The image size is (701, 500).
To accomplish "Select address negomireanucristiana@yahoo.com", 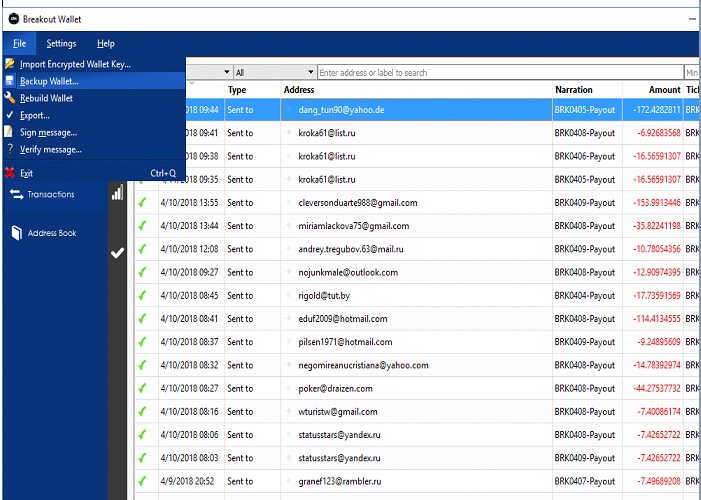I will pyautogui.click(x=363, y=365).
